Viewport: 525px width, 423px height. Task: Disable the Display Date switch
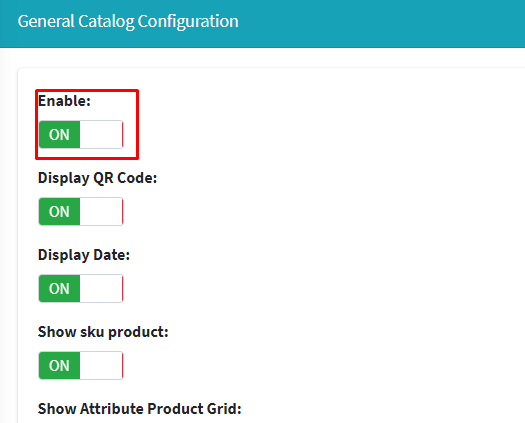tap(81, 289)
